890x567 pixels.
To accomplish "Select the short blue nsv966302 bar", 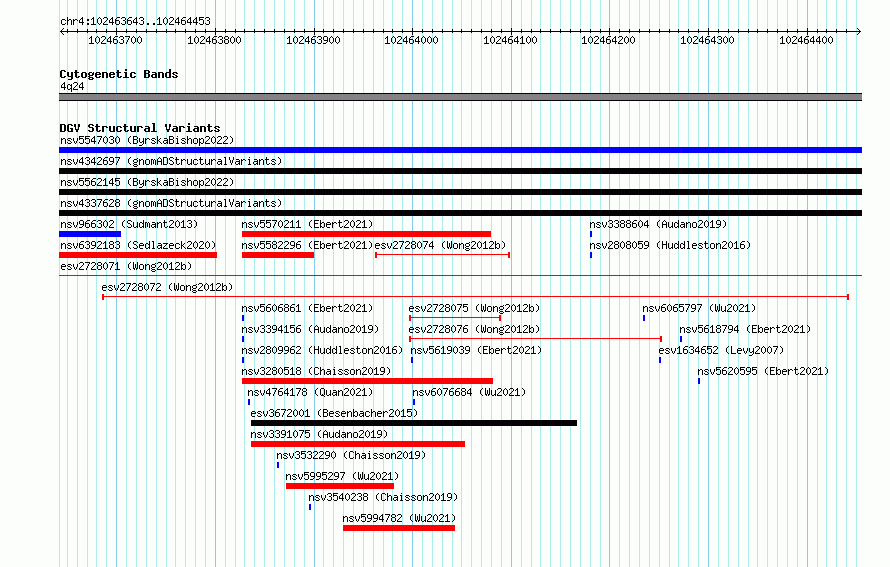I will 90,234.
